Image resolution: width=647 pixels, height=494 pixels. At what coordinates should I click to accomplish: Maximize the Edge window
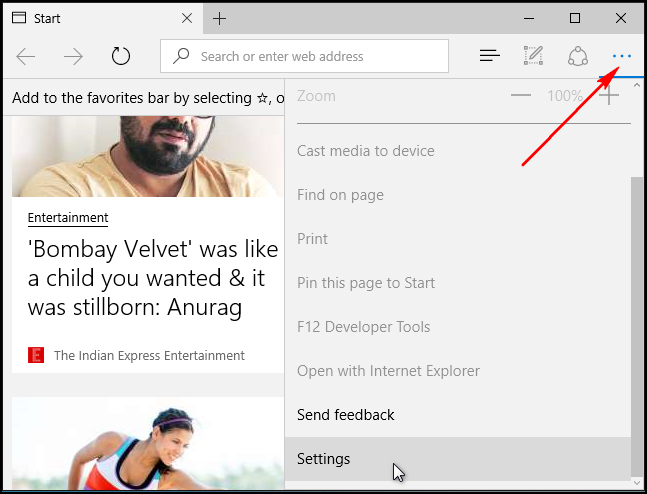coord(575,18)
